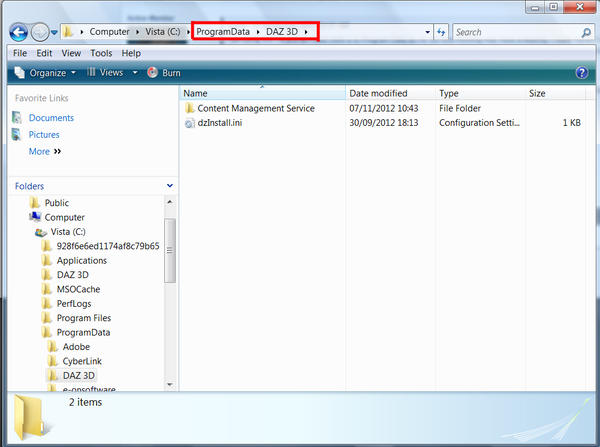Click the blue Help question mark icon
Image resolution: width=600 pixels, height=447 pixels.
(582, 73)
